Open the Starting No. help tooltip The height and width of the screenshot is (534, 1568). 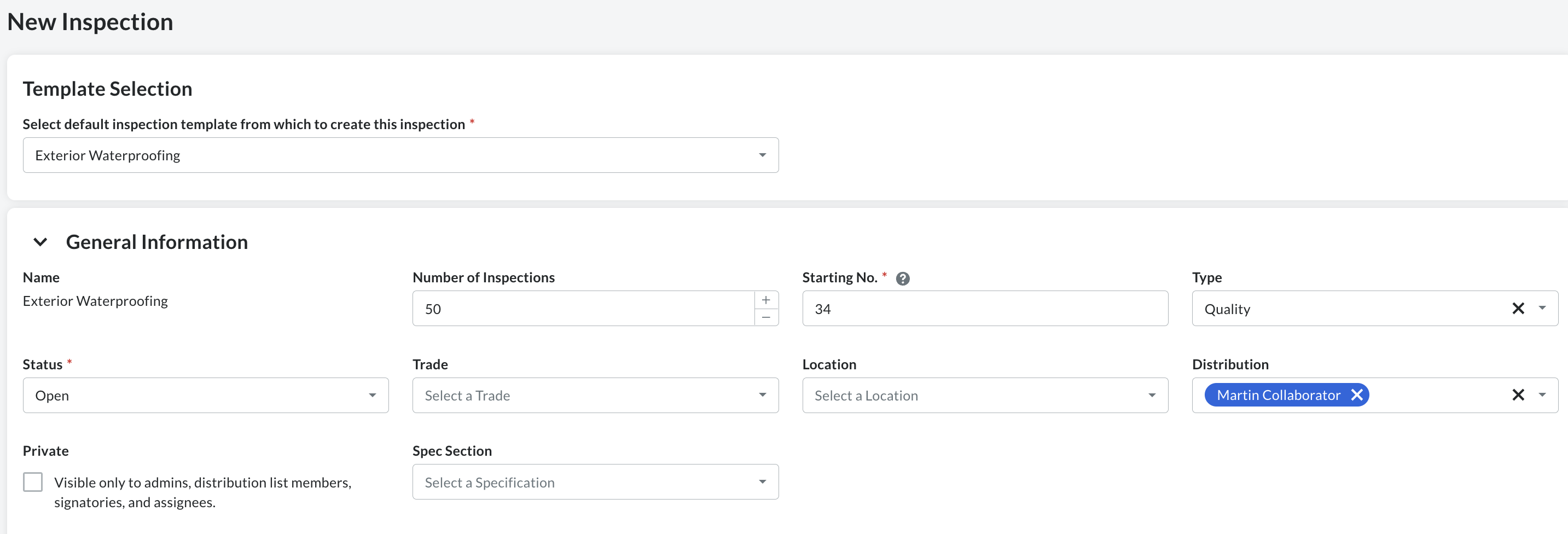pos(903,278)
